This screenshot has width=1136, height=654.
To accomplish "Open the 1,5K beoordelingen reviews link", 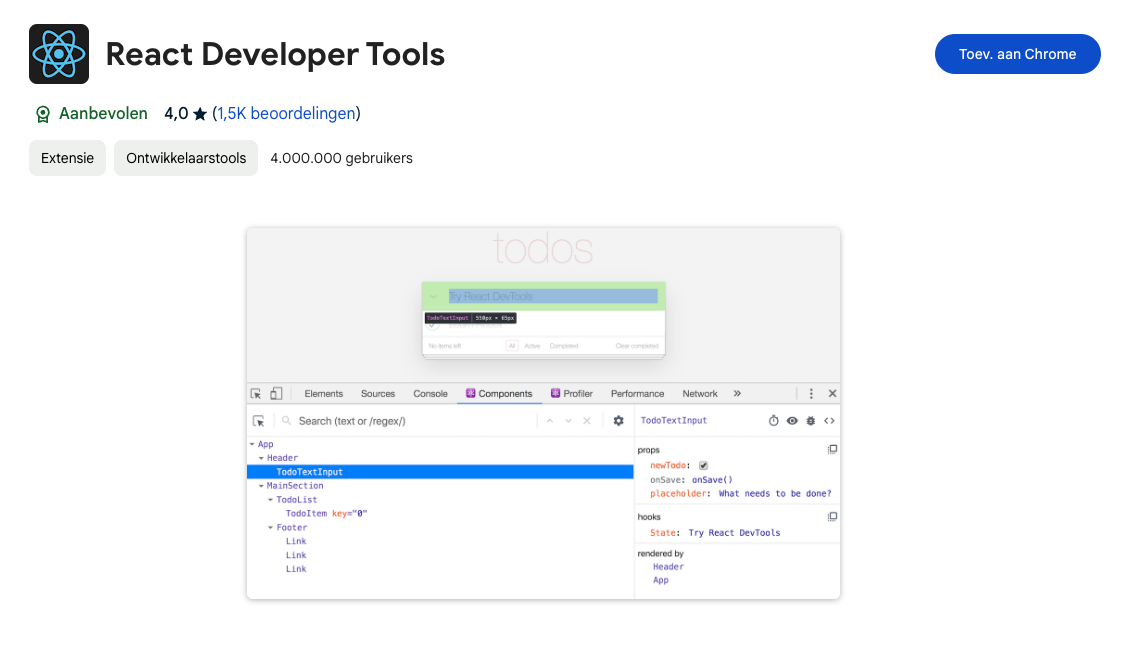I will [286, 114].
